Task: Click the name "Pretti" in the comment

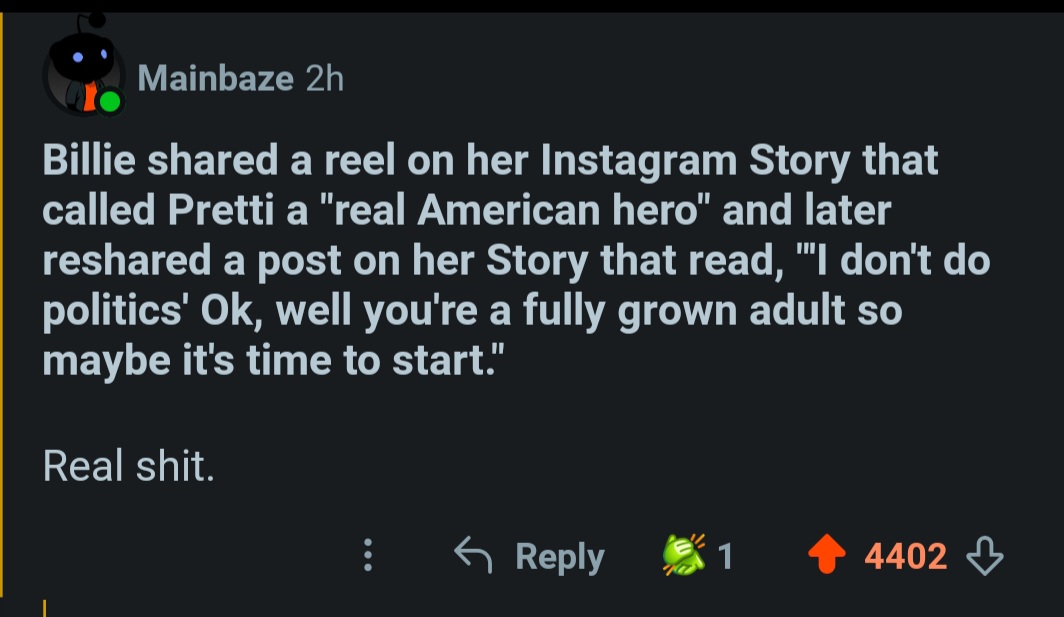Action: pyautogui.click(x=220, y=211)
